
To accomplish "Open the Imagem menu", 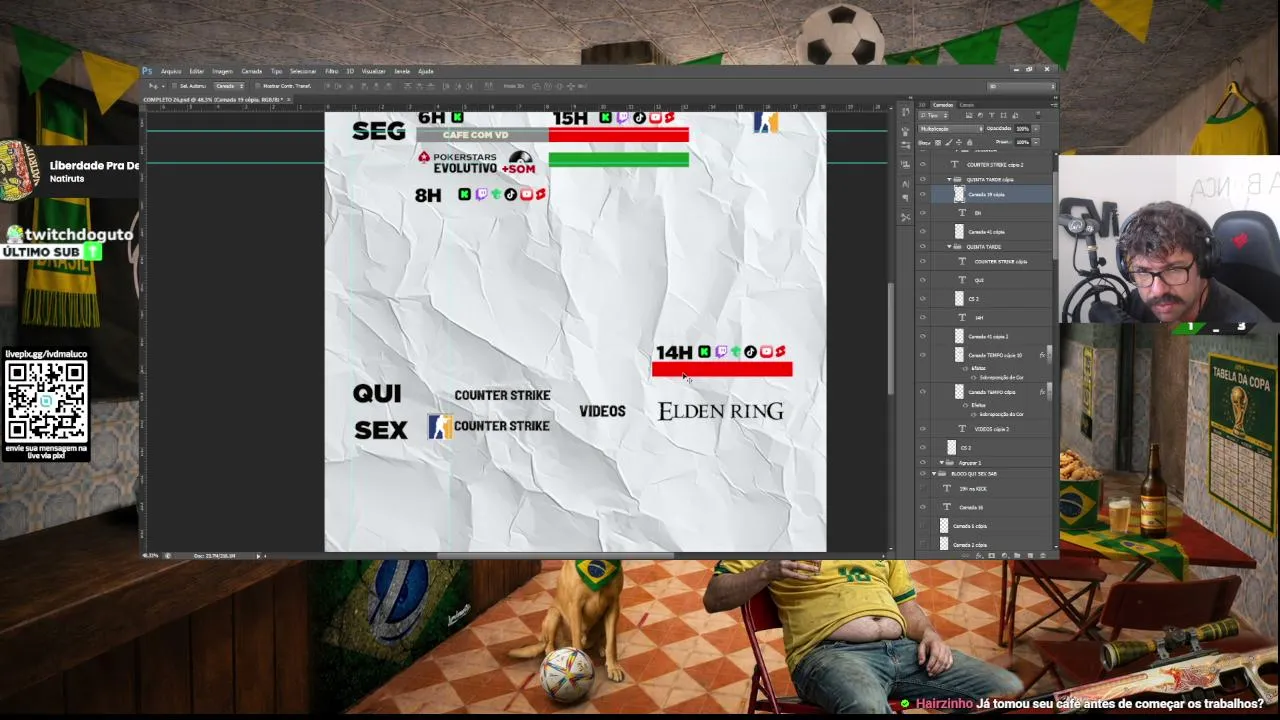I will (222, 71).
